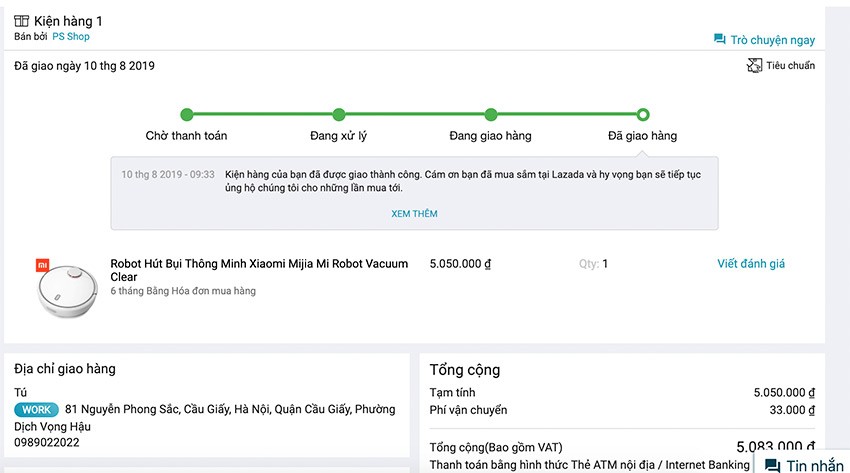Click the 6 tháng Bằng Hóa đơn mua hàng warranty text
Image resolution: width=850 pixels, height=473 pixels.
(x=183, y=291)
